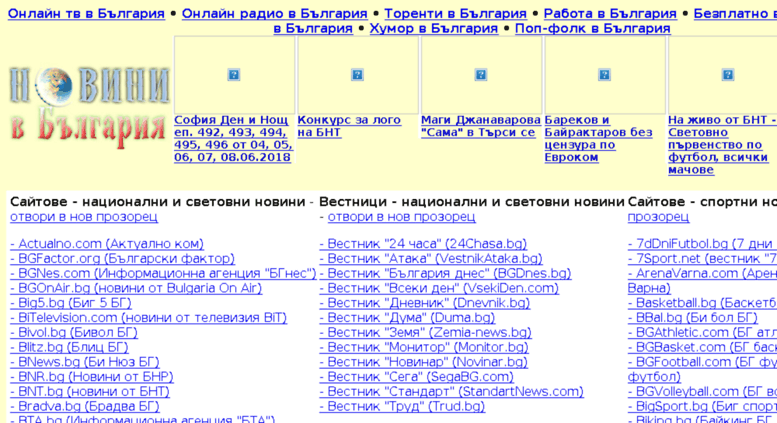
Task: Open broken thumbnail above 'На живо от БНТ'
Action: coord(722,75)
